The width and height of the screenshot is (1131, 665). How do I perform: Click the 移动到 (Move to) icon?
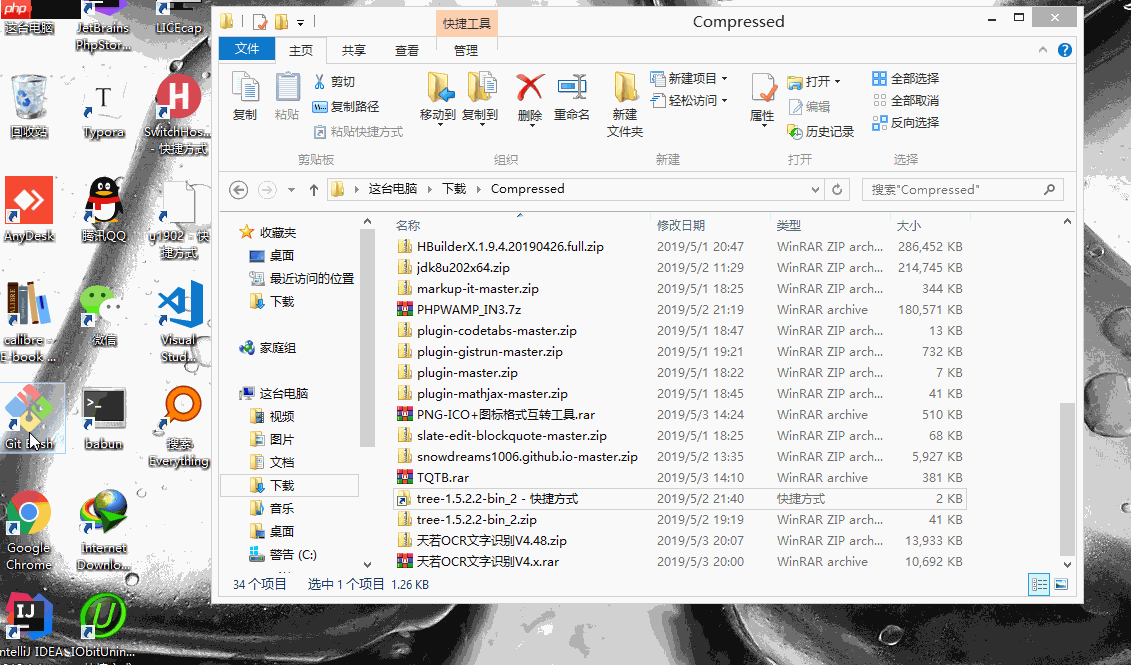point(441,97)
